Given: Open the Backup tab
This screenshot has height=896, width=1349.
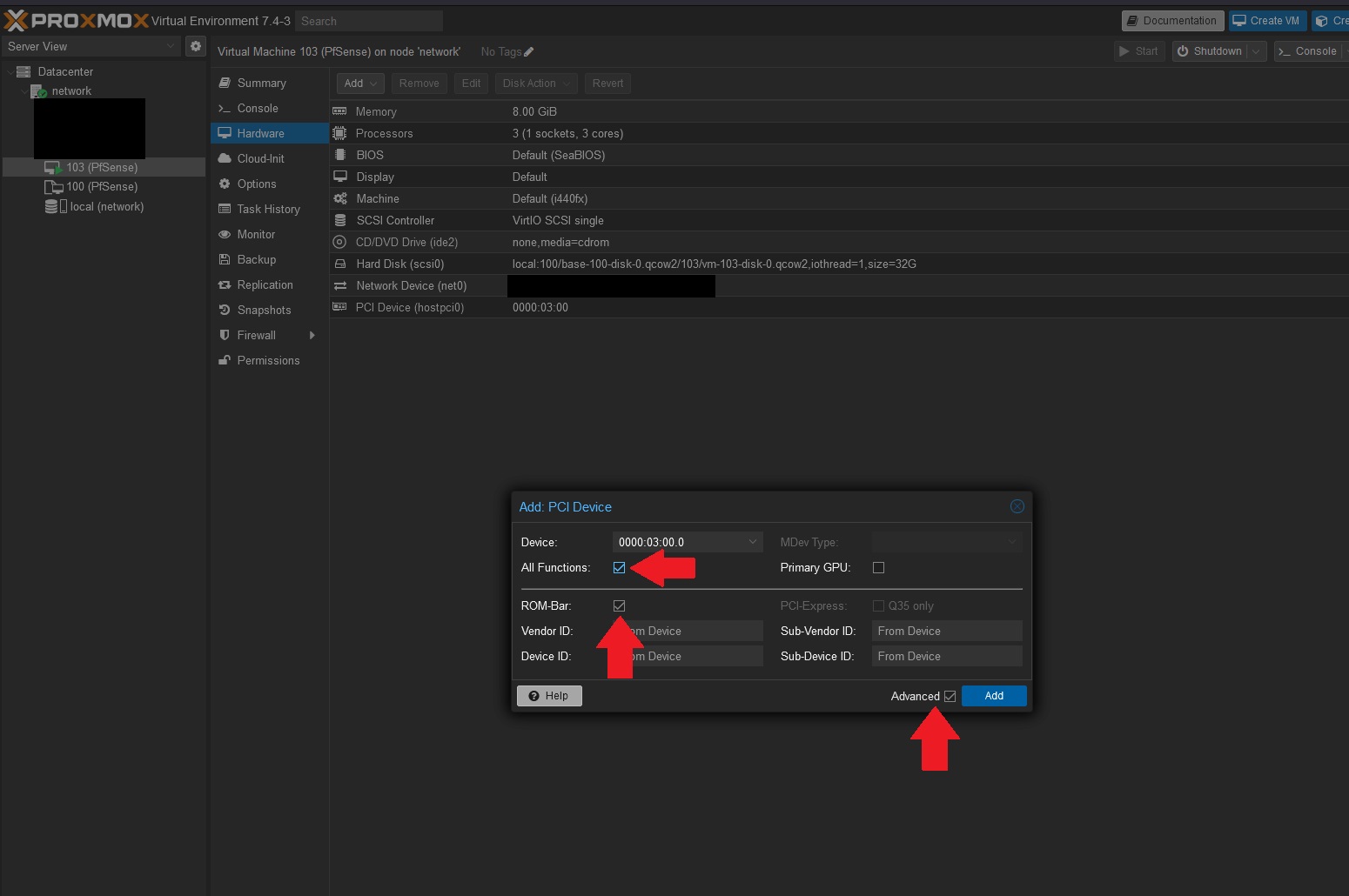Looking at the screenshot, I should click(x=270, y=259).
